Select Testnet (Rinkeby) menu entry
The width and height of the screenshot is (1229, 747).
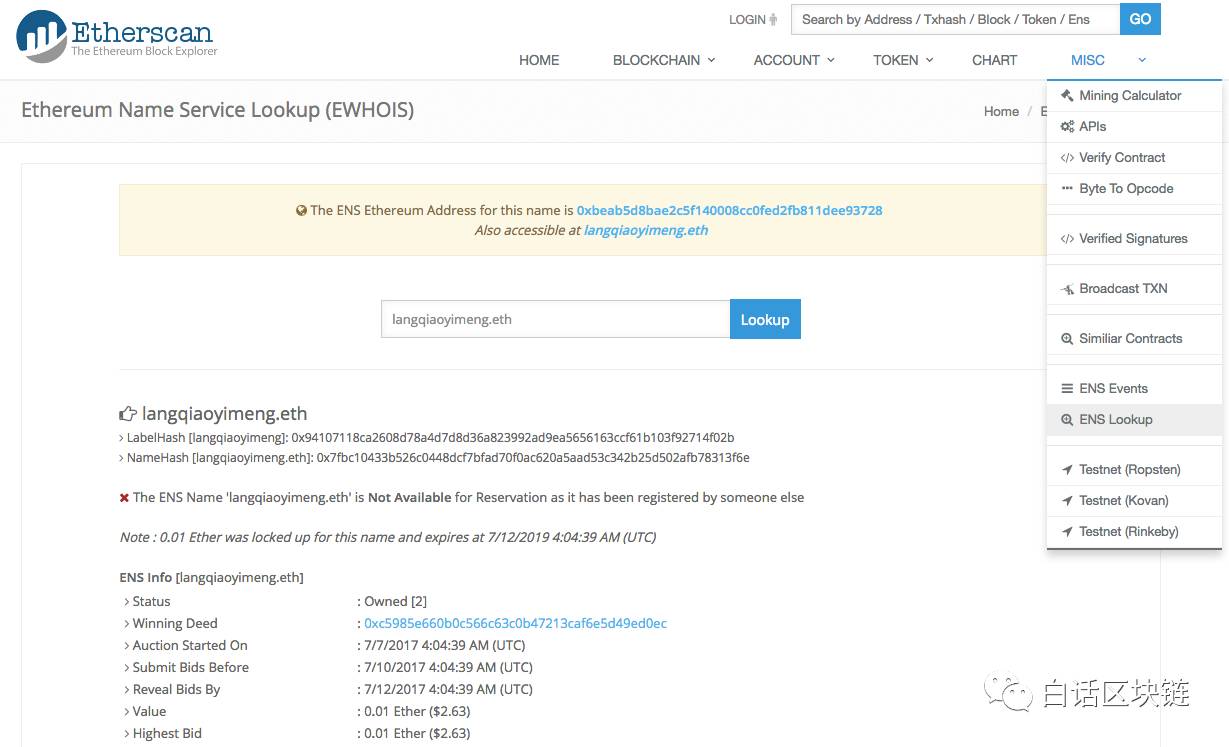pos(1134,532)
